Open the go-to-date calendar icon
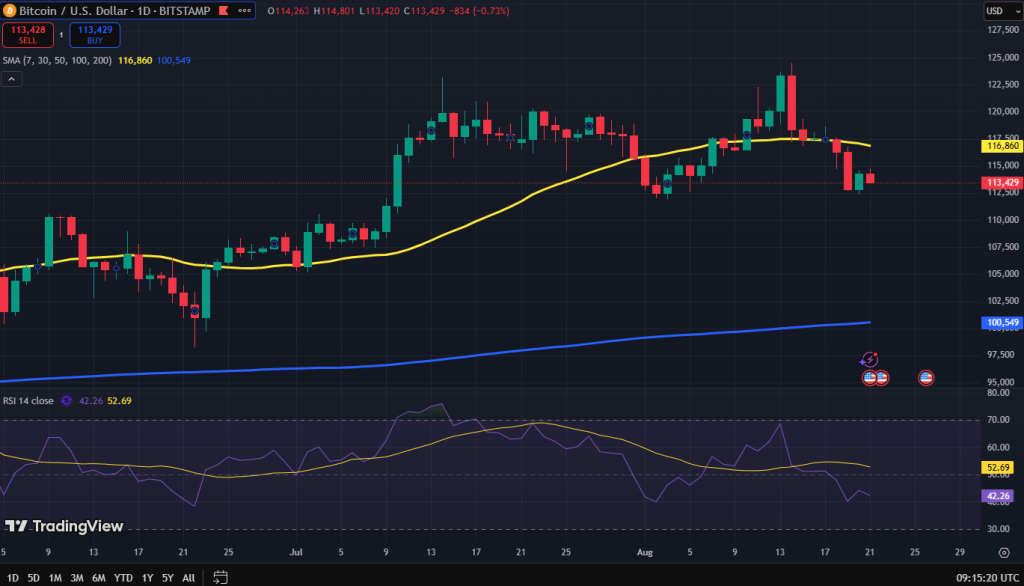This screenshot has height=586, width=1024. point(221,578)
